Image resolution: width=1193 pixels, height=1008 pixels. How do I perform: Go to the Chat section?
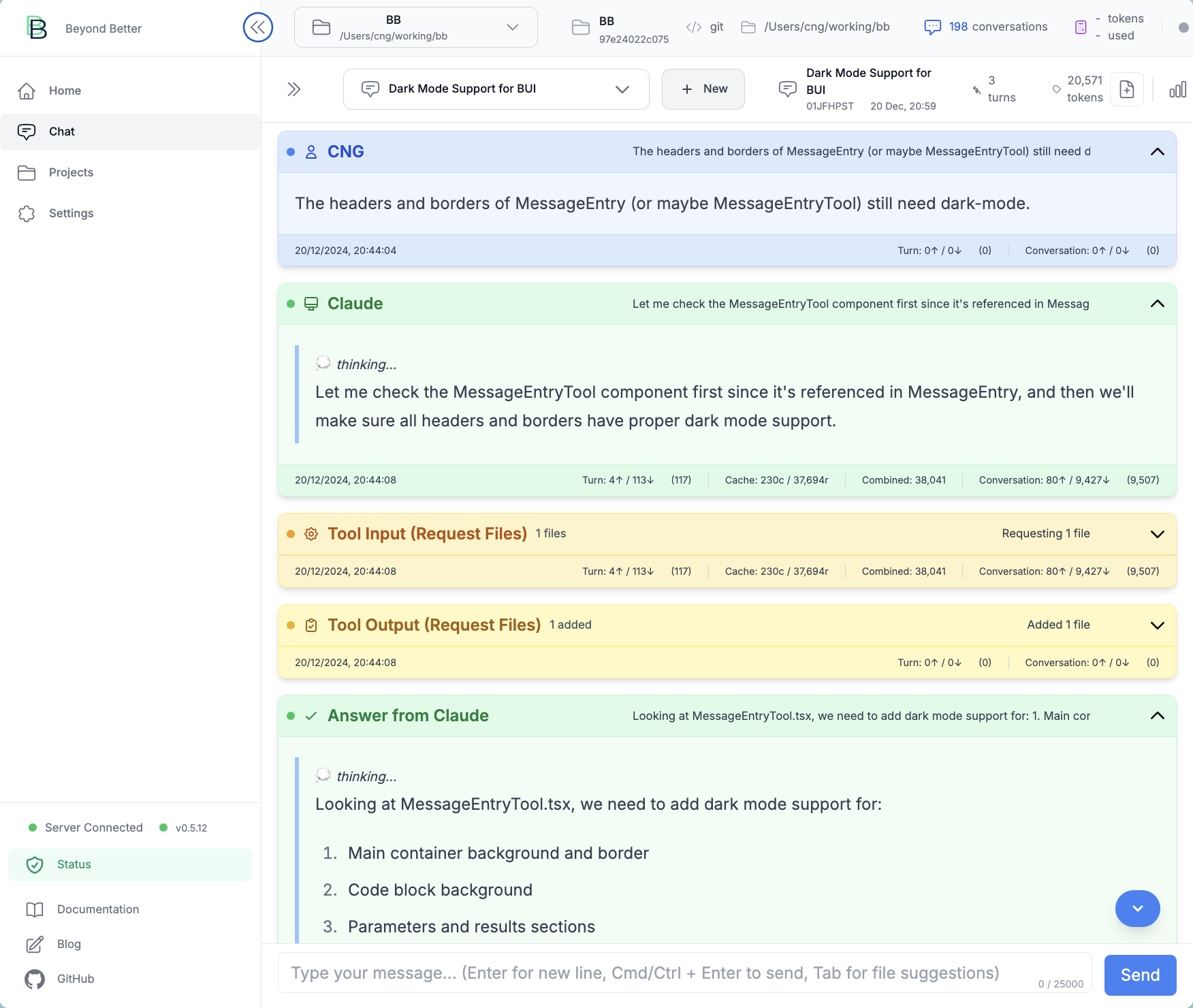click(x=130, y=131)
